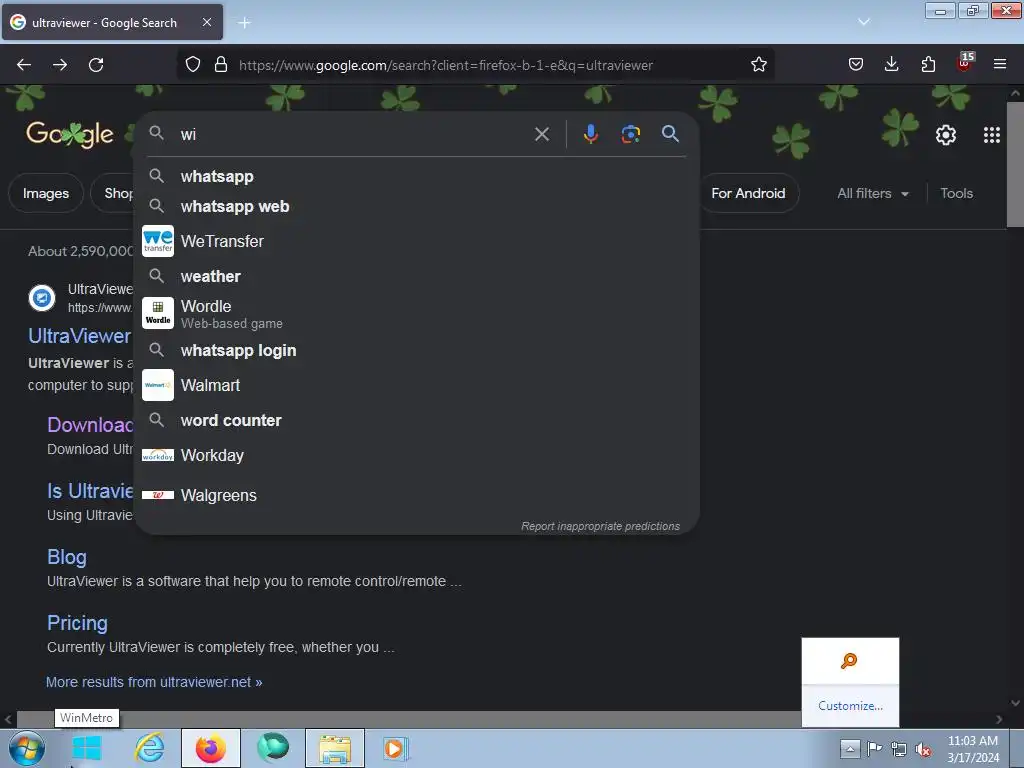Open the media player taskbar icon
Image resolution: width=1024 pixels, height=768 pixels.
tap(395, 748)
